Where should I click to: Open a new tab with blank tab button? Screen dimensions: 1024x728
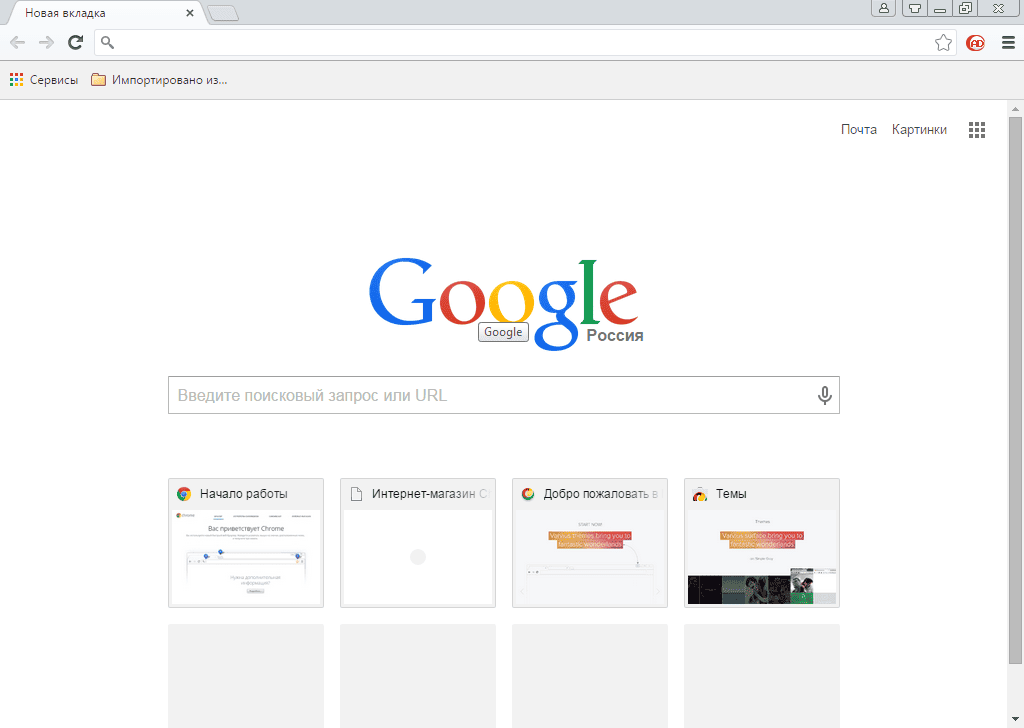(x=223, y=13)
